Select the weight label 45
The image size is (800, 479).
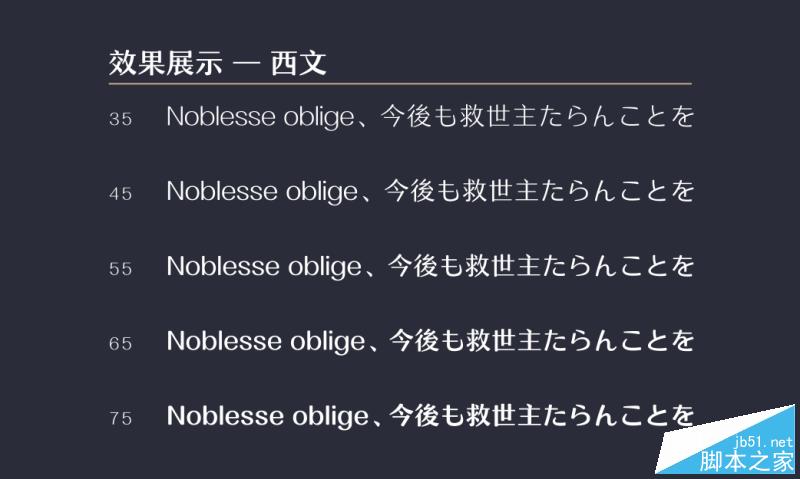(120, 194)
